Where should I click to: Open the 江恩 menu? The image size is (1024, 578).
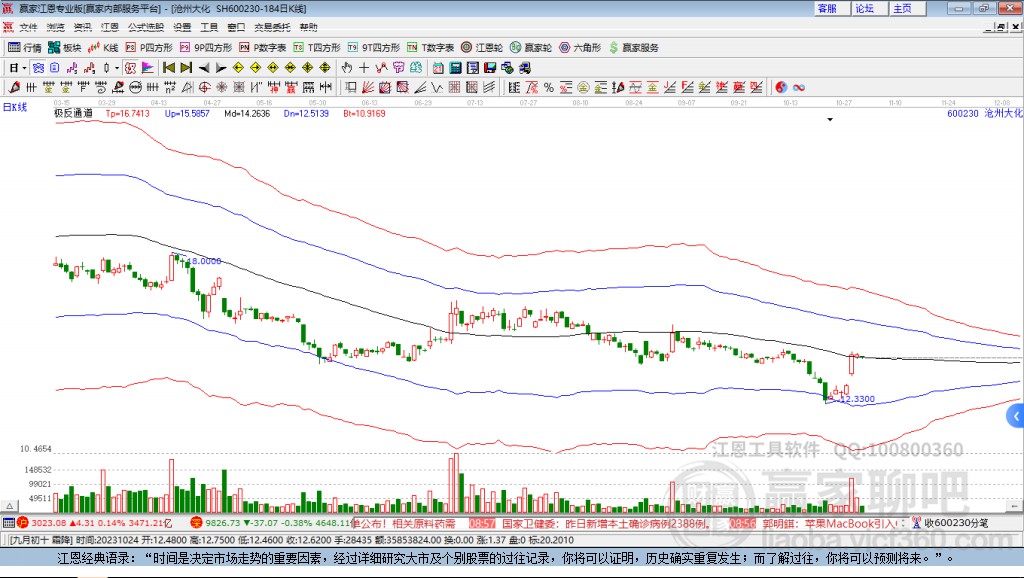(x=110, y=27)
